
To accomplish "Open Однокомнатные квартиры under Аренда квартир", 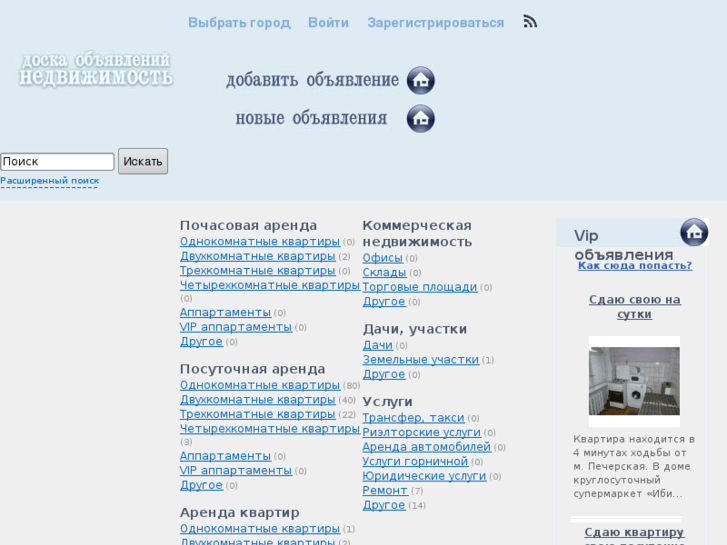I will pos(260,529).
